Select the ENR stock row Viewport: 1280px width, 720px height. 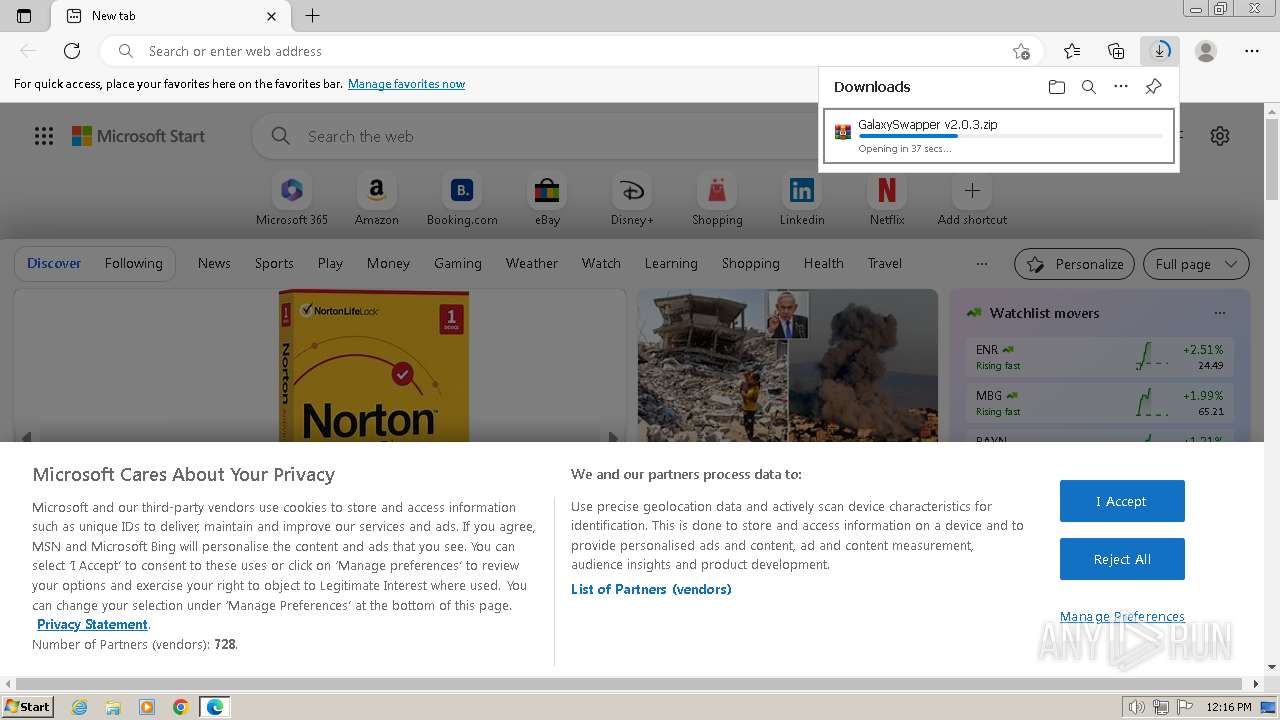[1099, 357]
